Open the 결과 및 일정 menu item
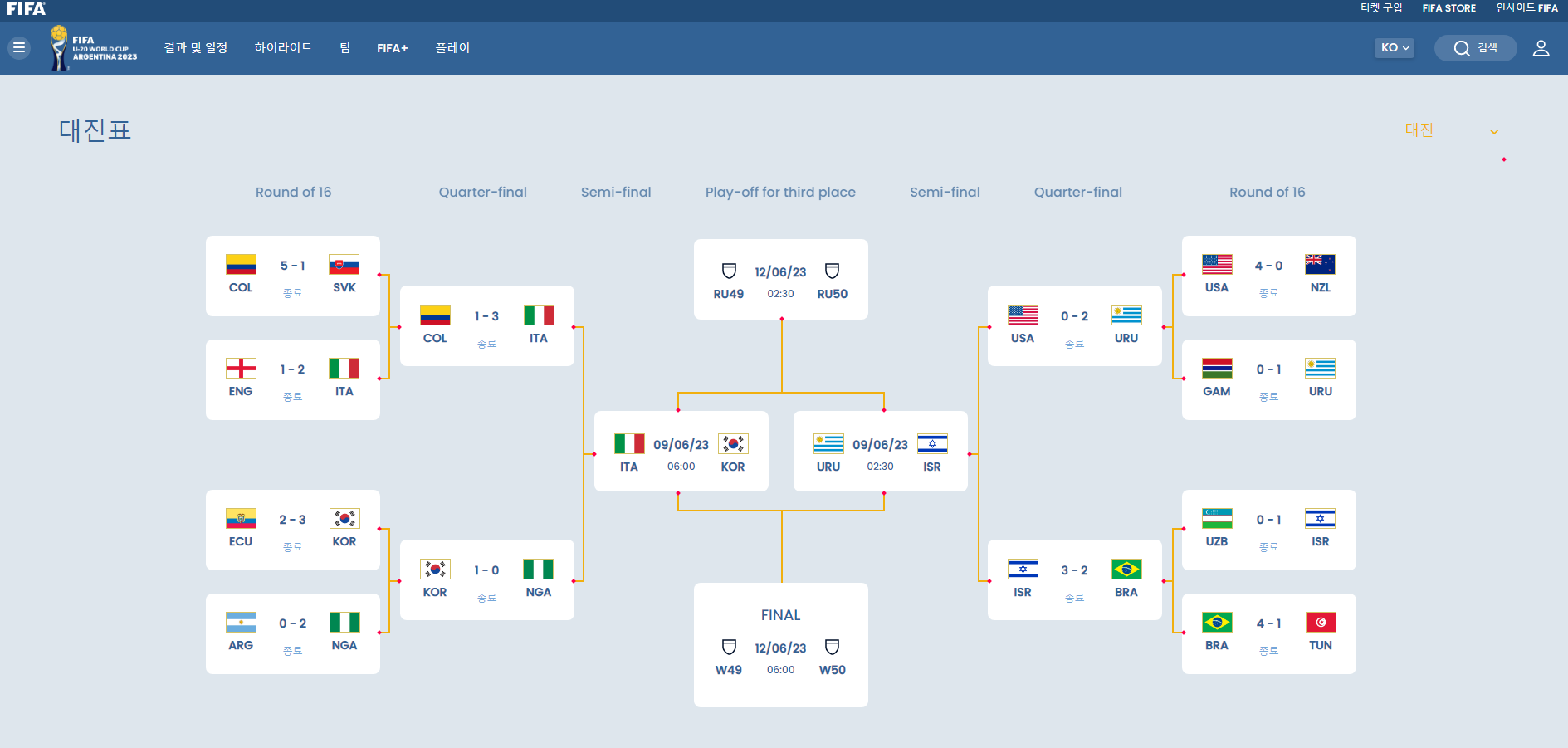Viewport: 1568px width, 748px height. pyautogui.click(x=196, y=47)
